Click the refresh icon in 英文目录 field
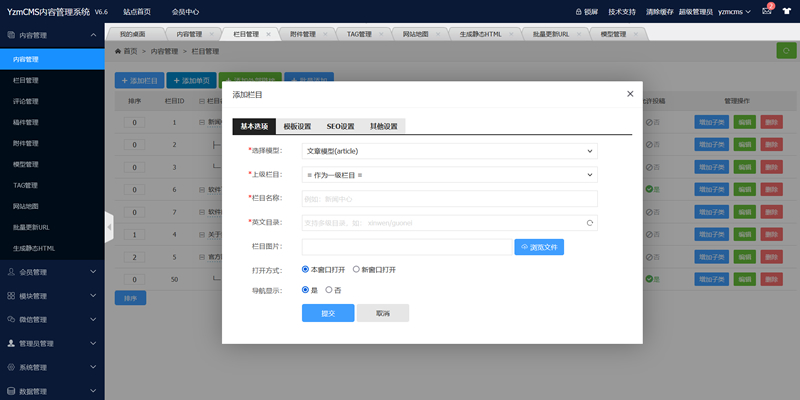The height and width of the screenshot is (400, 800). point(589,223)
